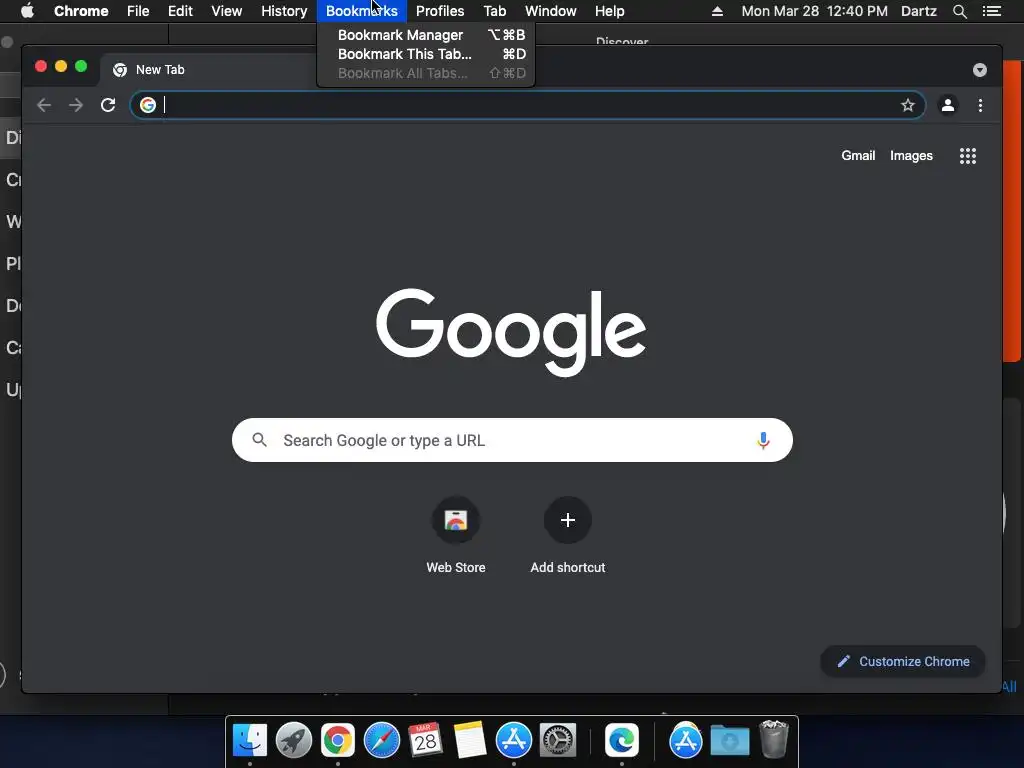The height and width of the screenshot is (768, 1024).
Task: Click the magnifier icon in search box
Action: tap(259, 440)
